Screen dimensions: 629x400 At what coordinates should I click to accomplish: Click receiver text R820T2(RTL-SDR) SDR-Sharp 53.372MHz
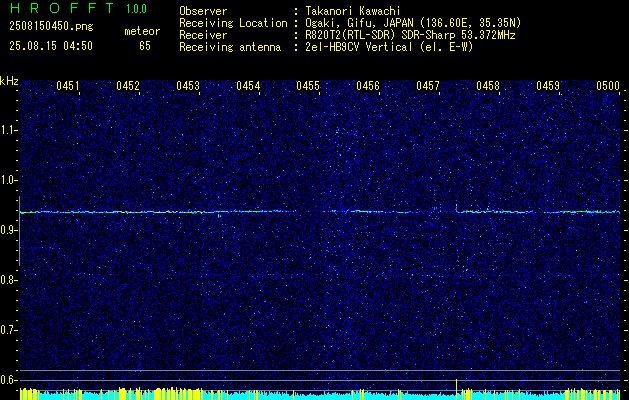tap(410, 35)
